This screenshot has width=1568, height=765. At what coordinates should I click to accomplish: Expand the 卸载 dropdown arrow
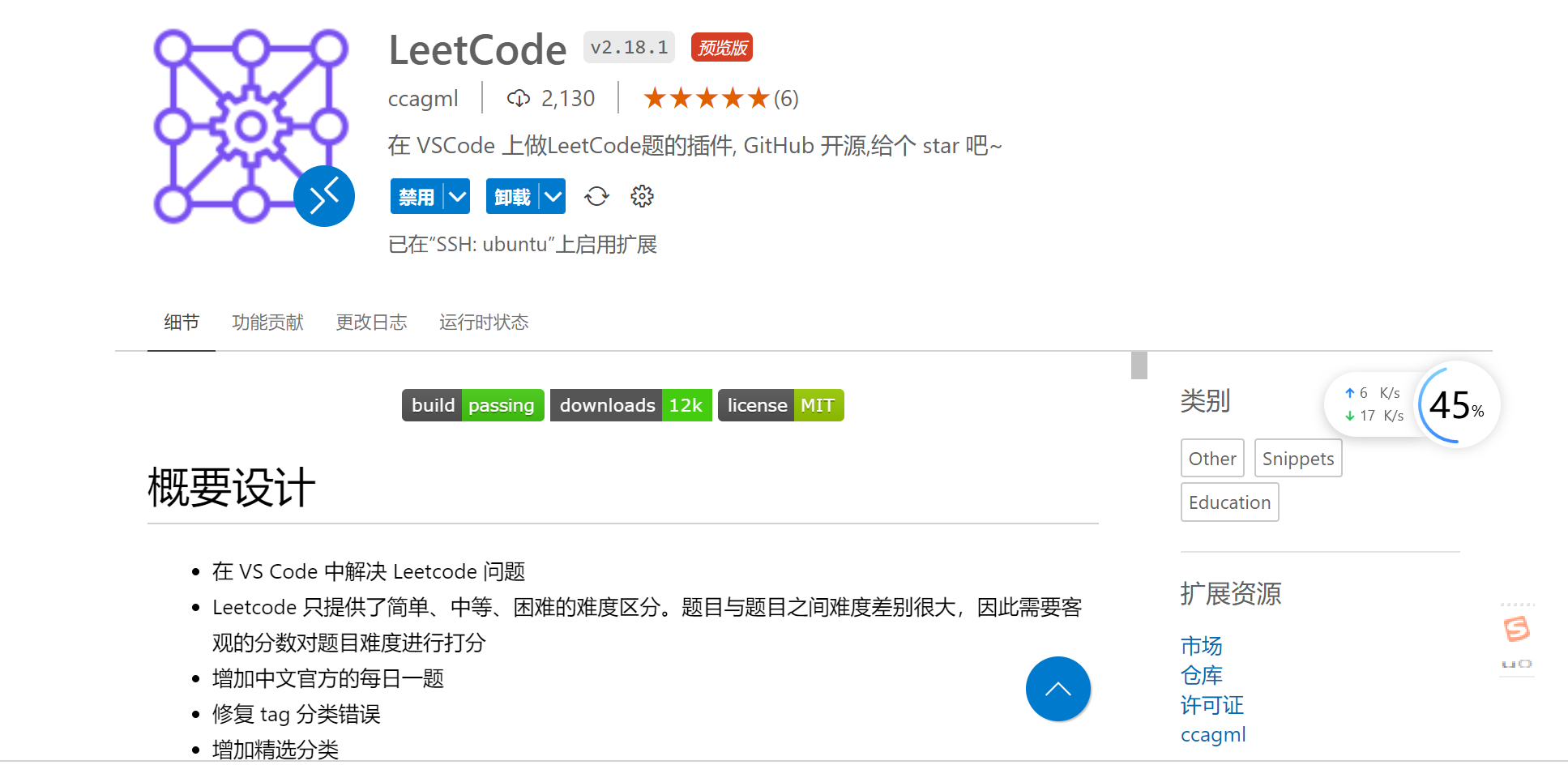point(553,197)
